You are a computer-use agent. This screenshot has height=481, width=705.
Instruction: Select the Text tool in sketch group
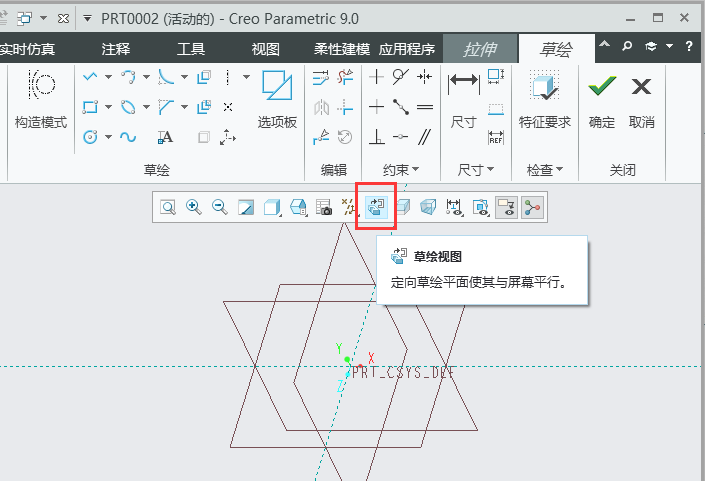(x=165, y=137)
